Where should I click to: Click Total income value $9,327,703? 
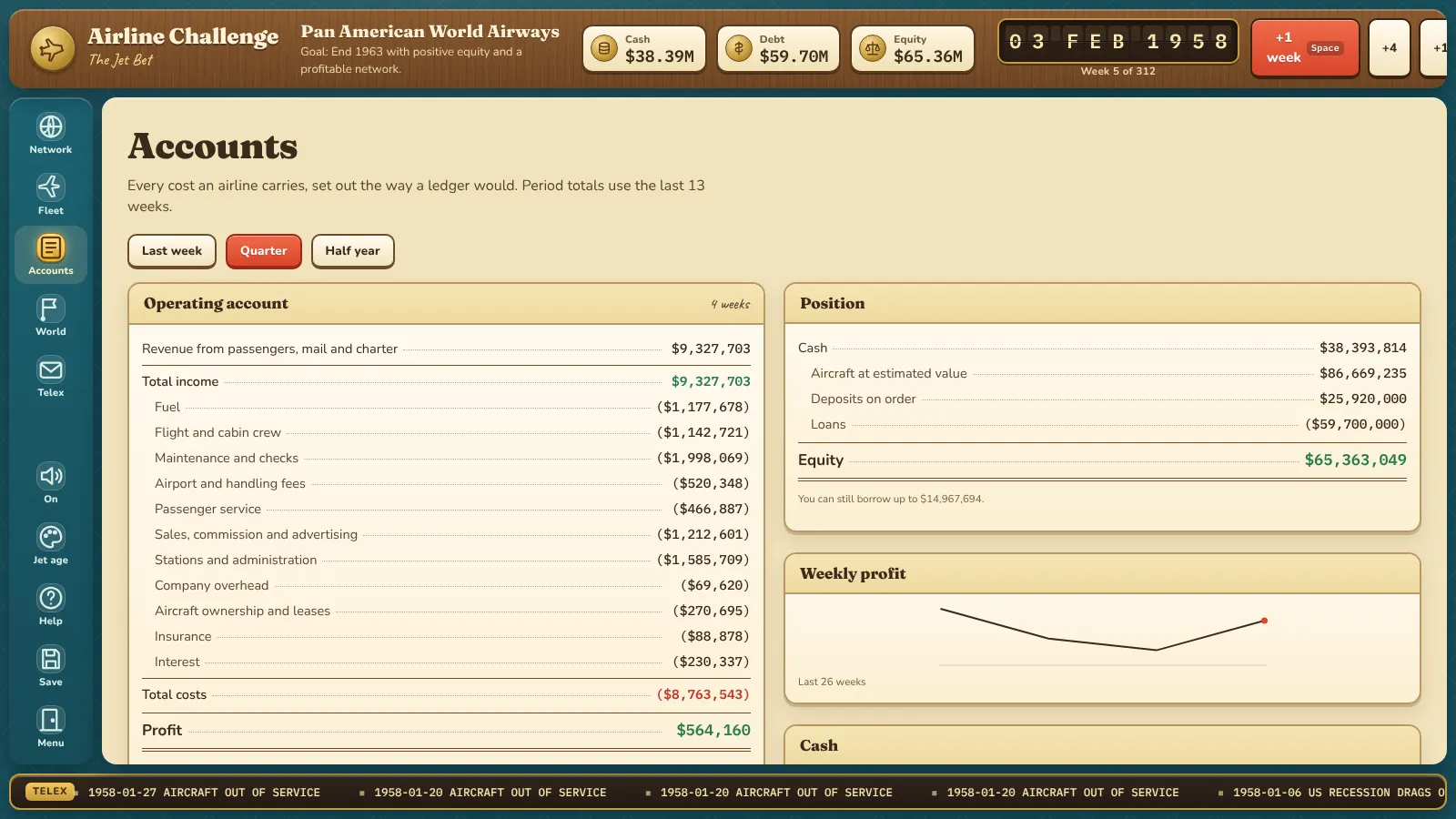click(x=711, y=381)
